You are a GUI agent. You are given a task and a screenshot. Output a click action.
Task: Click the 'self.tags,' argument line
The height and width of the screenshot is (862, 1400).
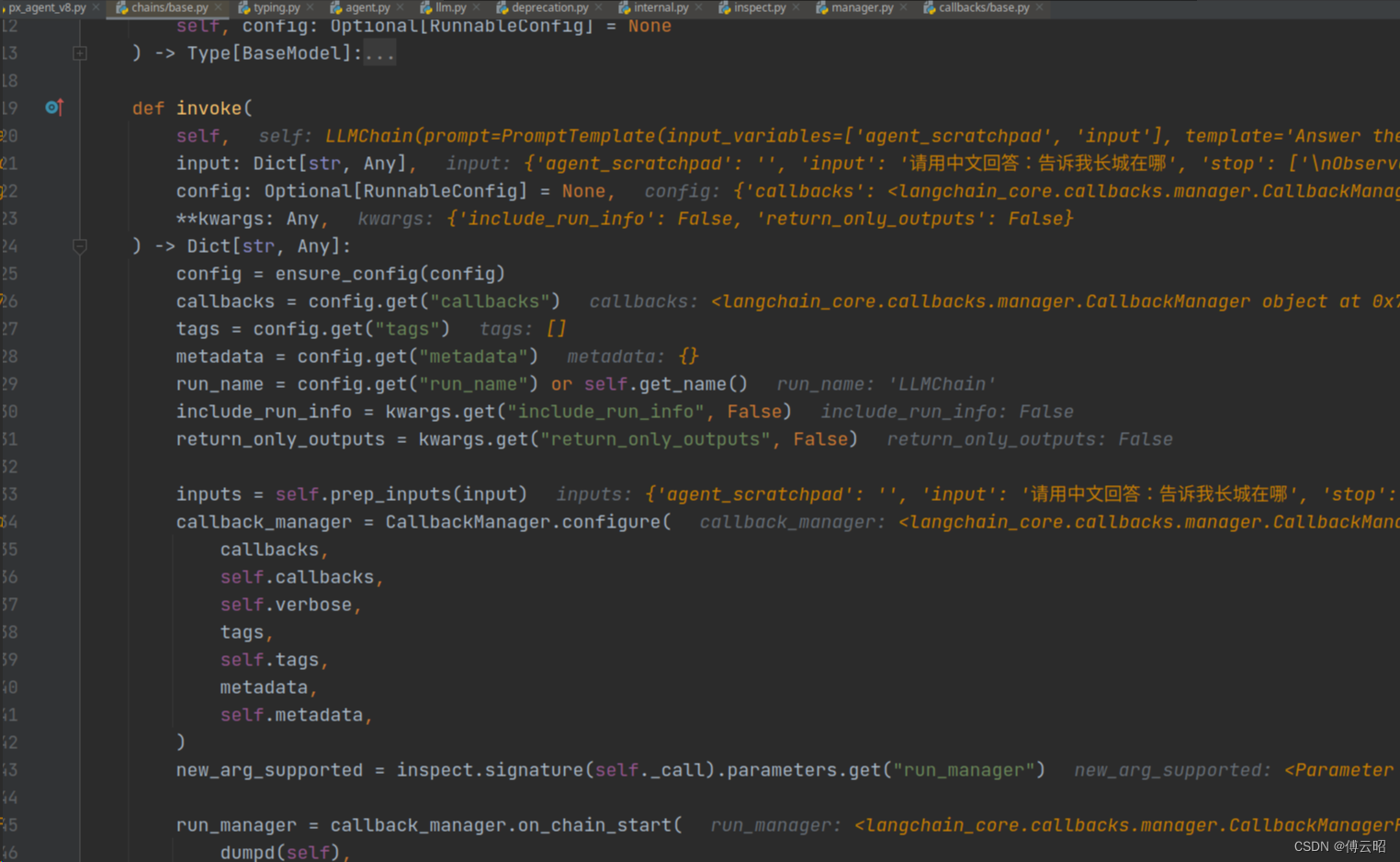[x=274, y=660]
